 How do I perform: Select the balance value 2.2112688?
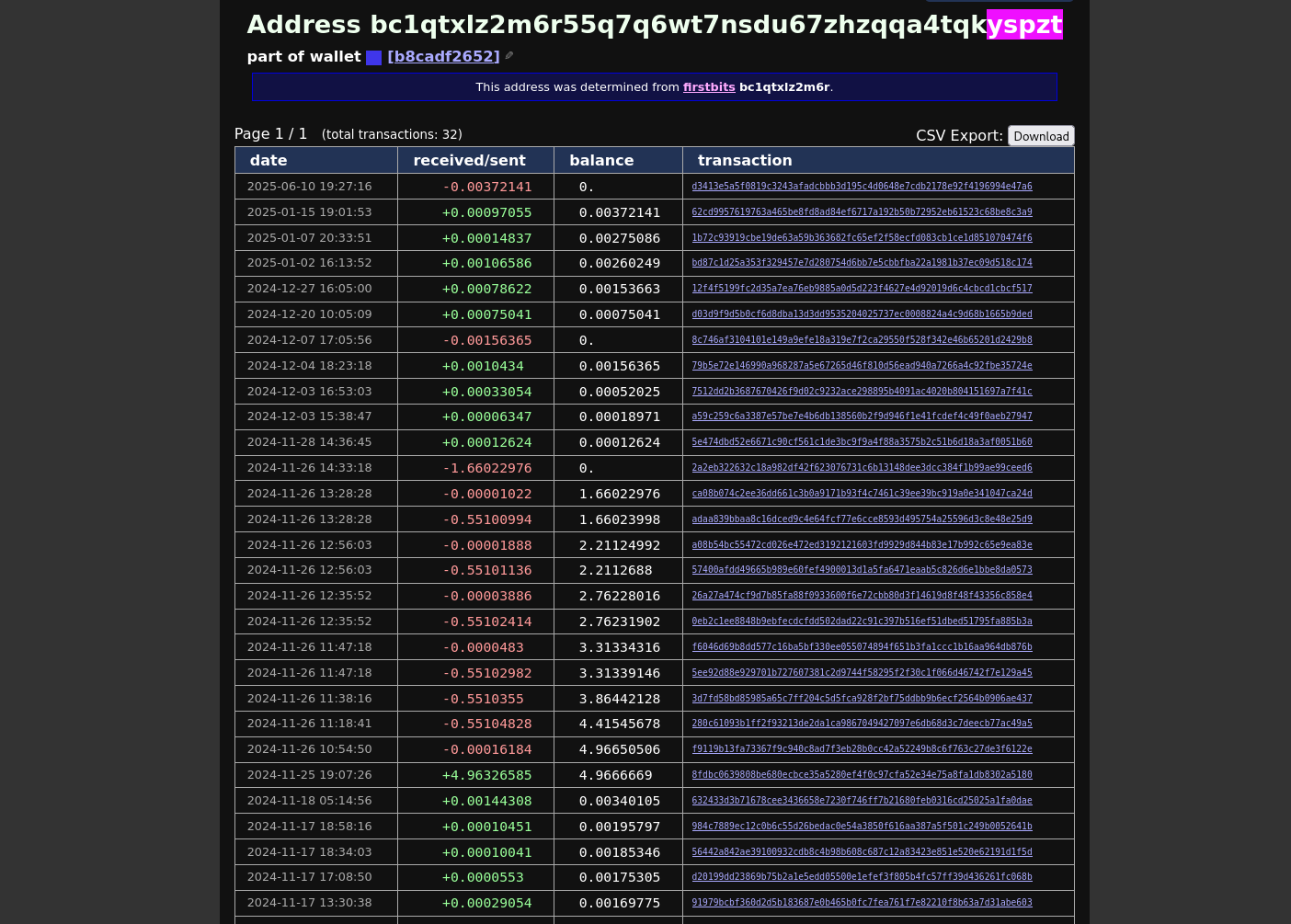coord(615,570)
